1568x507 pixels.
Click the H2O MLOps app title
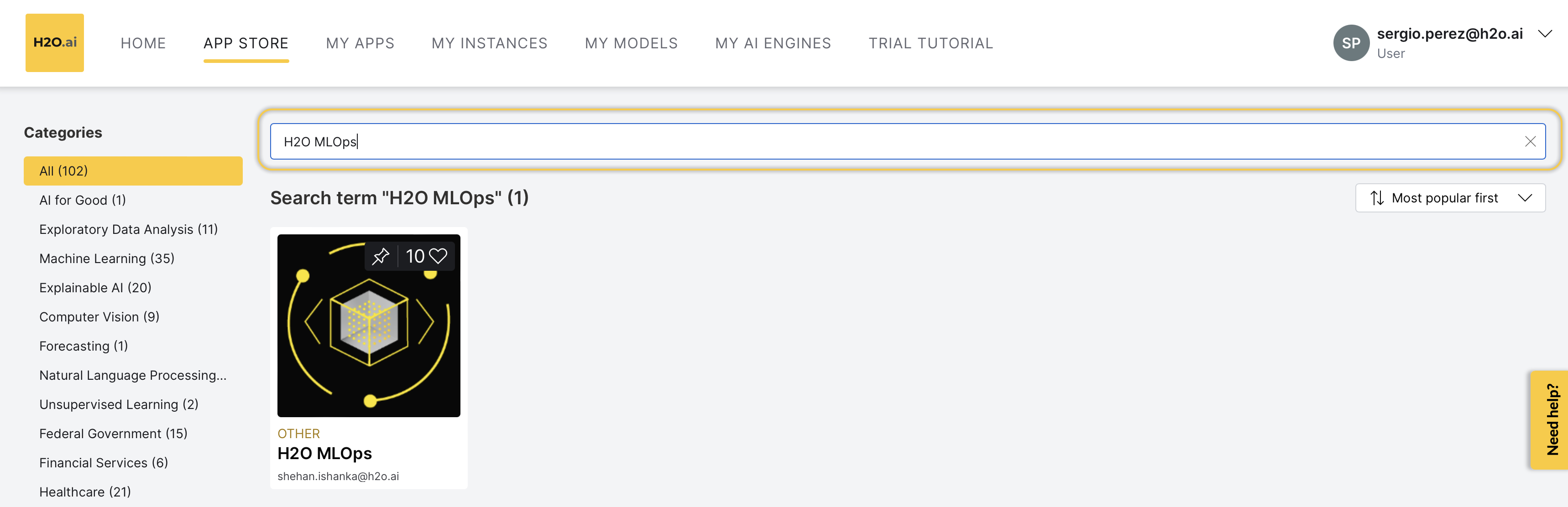[324, 454]
